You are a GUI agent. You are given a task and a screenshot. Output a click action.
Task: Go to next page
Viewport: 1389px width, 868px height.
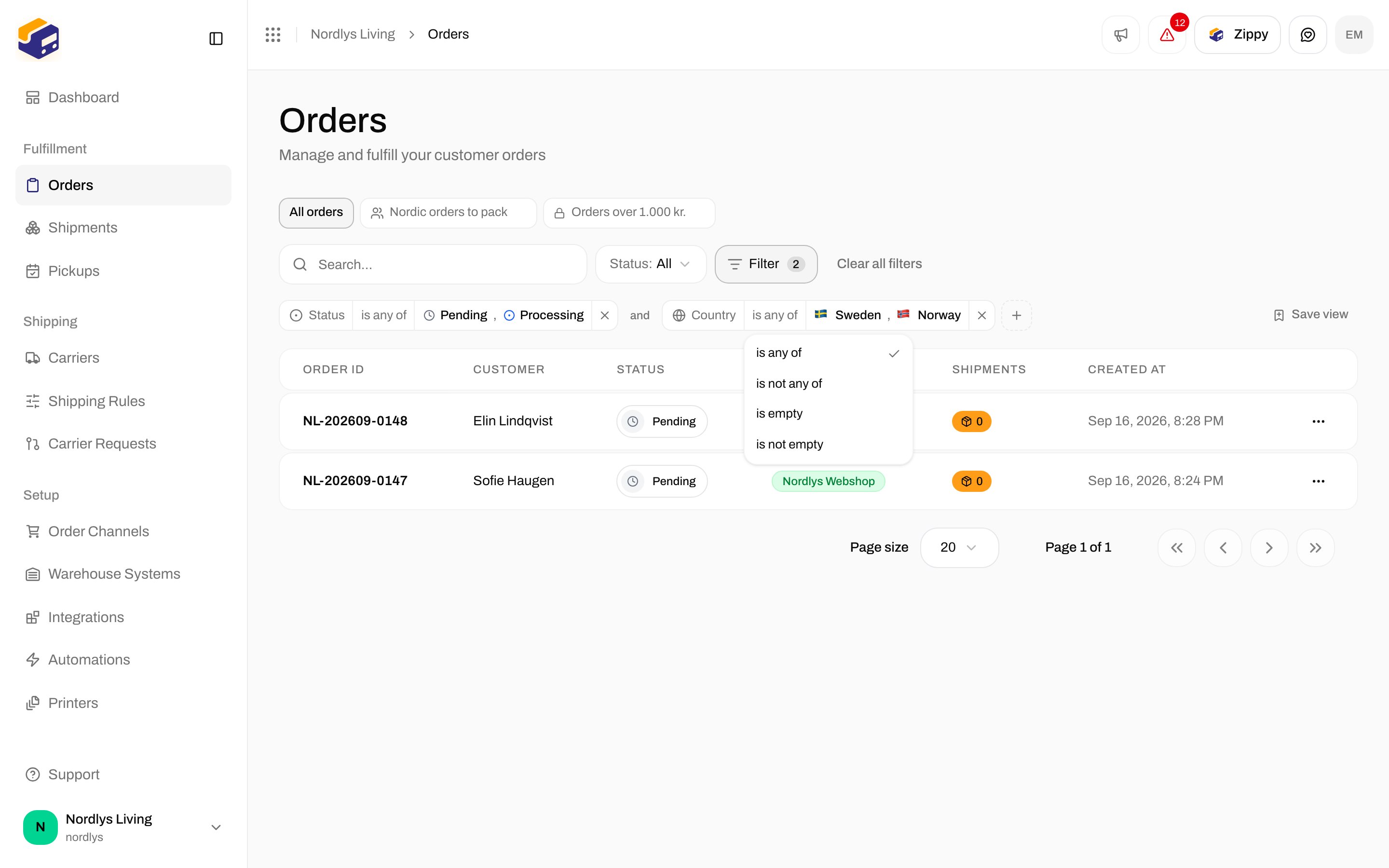tap(1269, 548)
